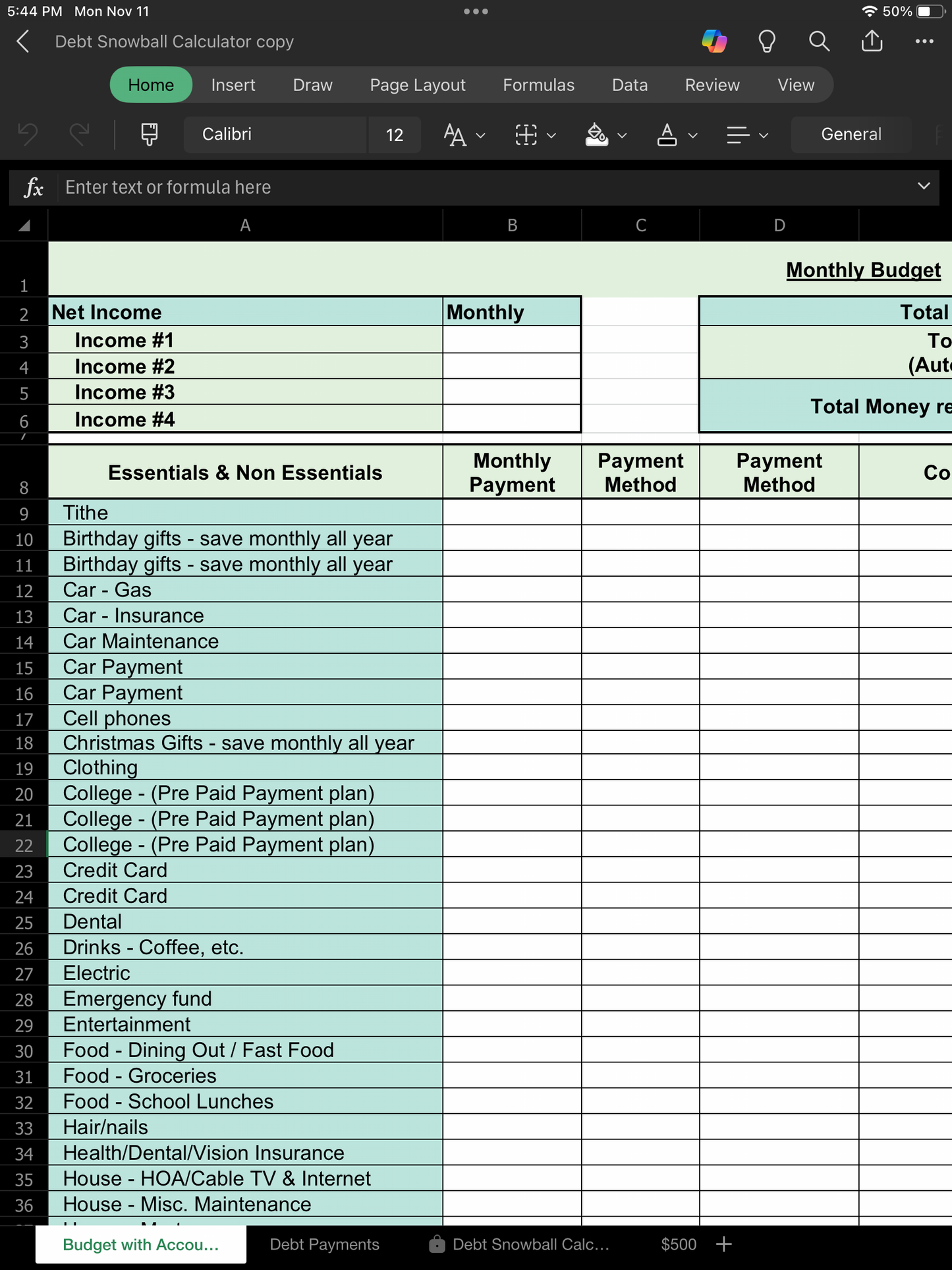Select the Car - Insurance cell
952x1270 pixels.
point(246,616)
